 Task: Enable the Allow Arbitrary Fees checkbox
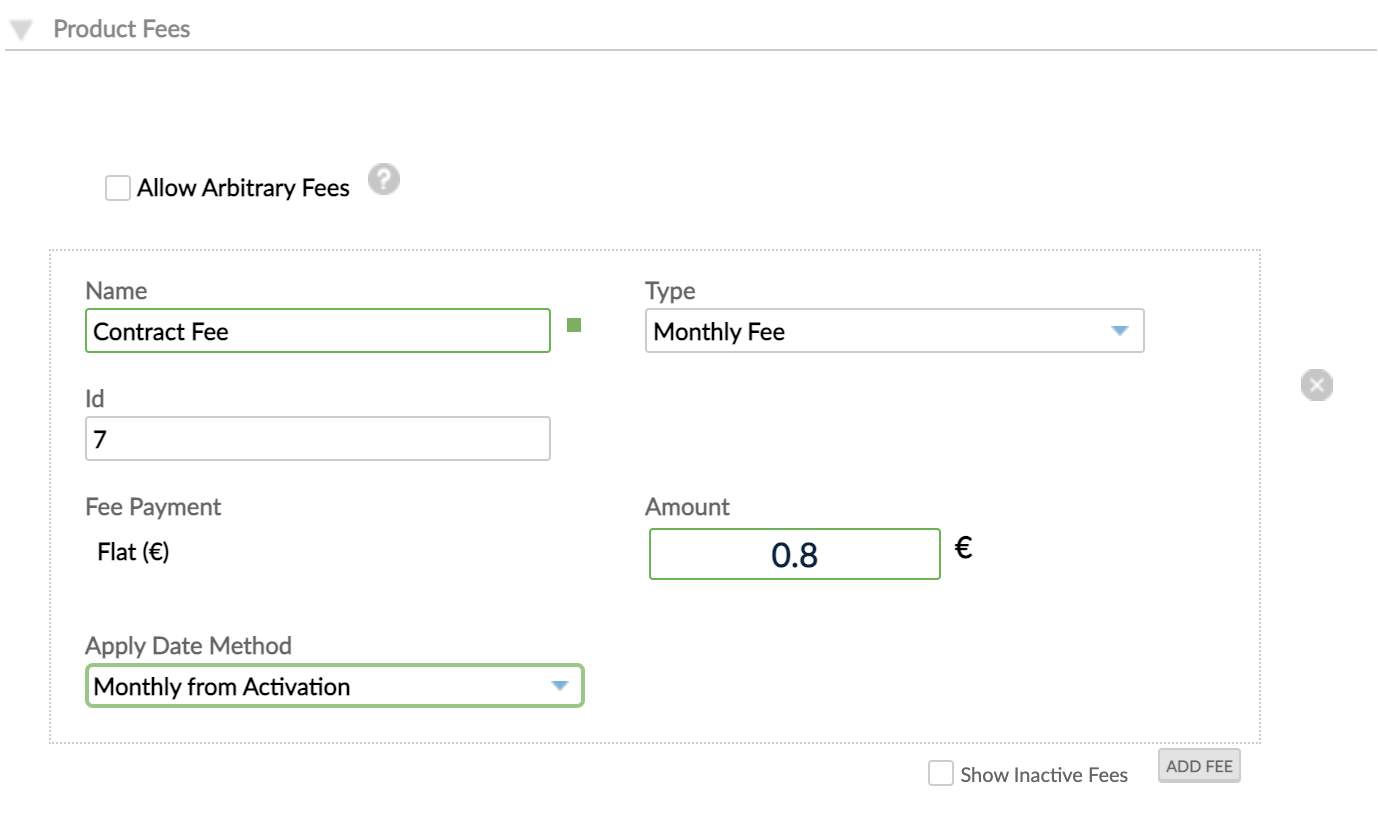point(117,187)
